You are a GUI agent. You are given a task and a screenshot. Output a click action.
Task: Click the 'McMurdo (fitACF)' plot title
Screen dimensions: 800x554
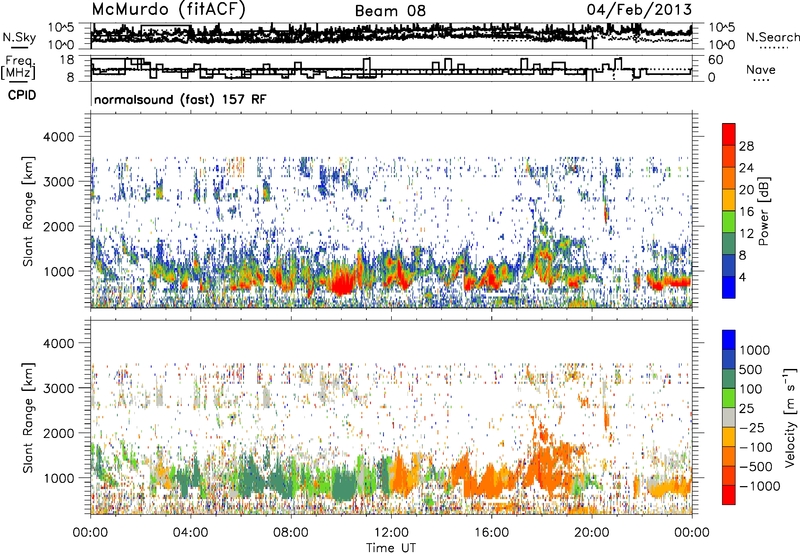pyautogui.click(x=168, y=9)
